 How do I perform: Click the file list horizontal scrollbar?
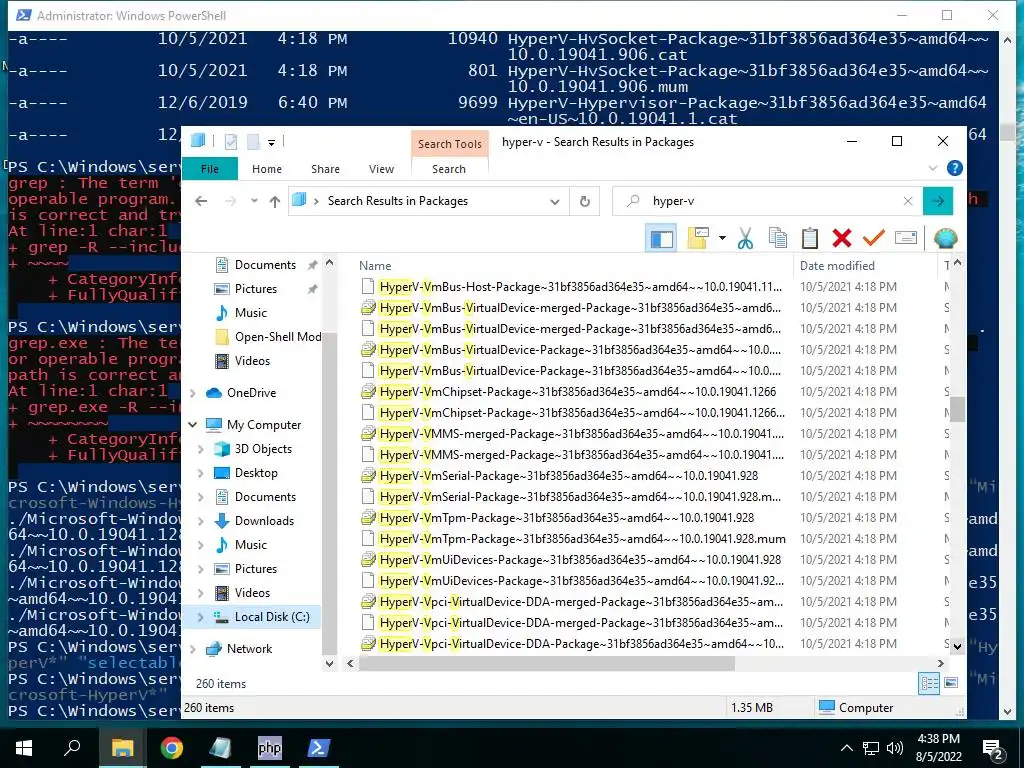tap(546, 664)
